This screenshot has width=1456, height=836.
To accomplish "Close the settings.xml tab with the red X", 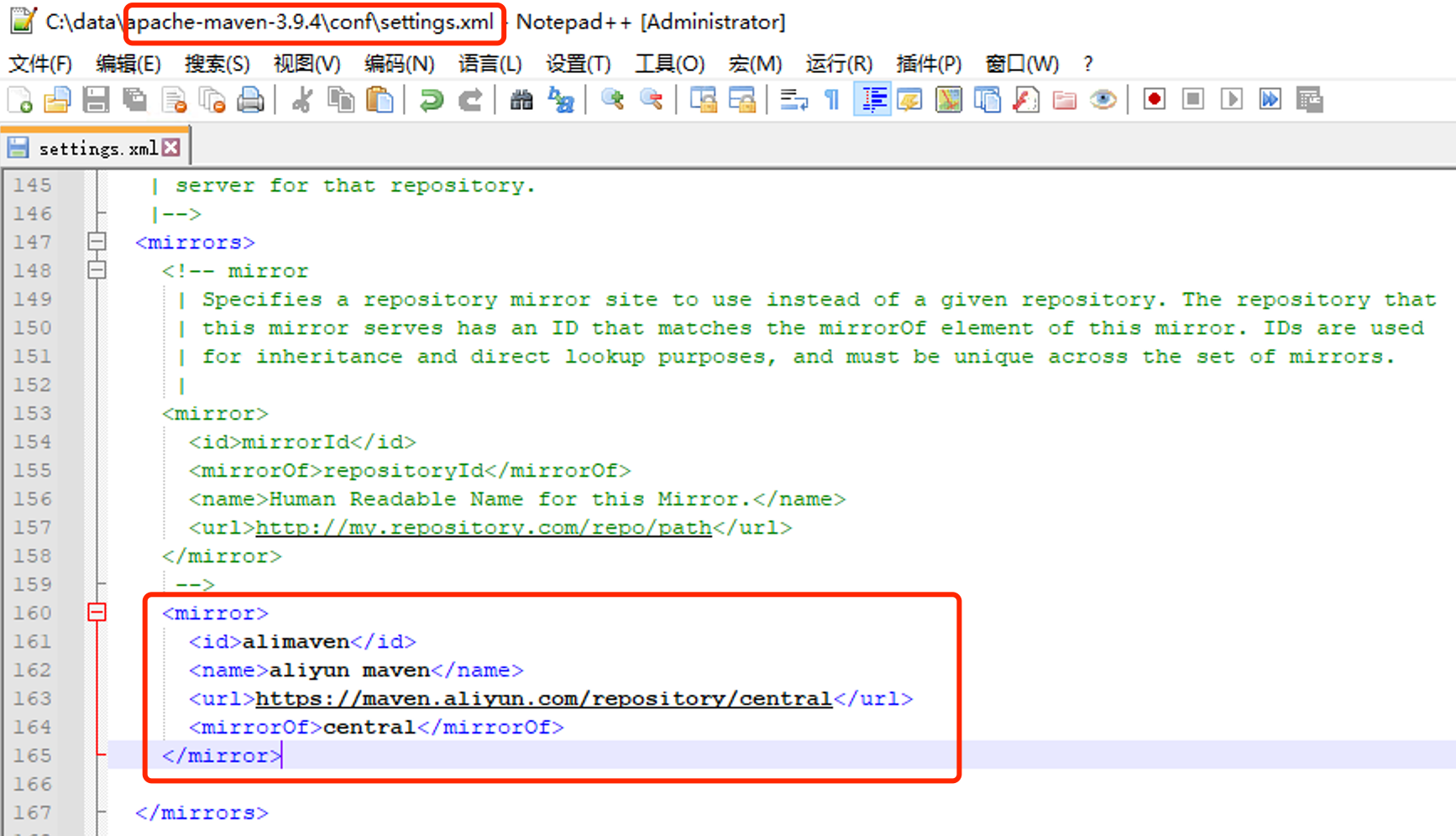I will pos(171,148).
